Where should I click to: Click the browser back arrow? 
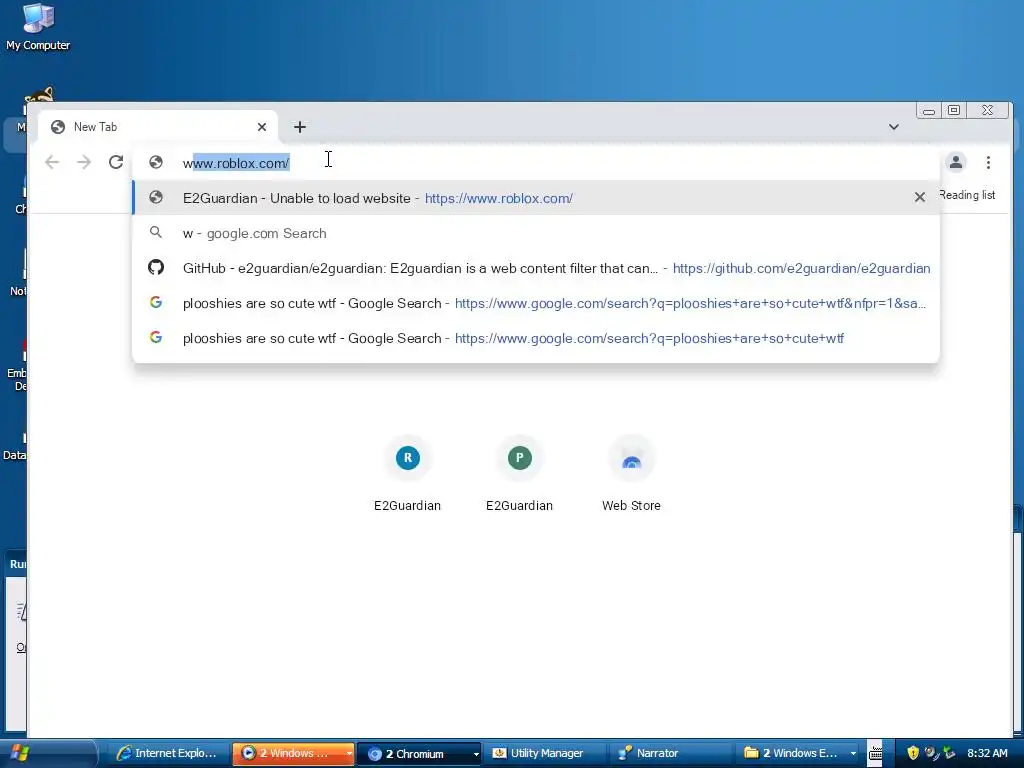point(52,162)
